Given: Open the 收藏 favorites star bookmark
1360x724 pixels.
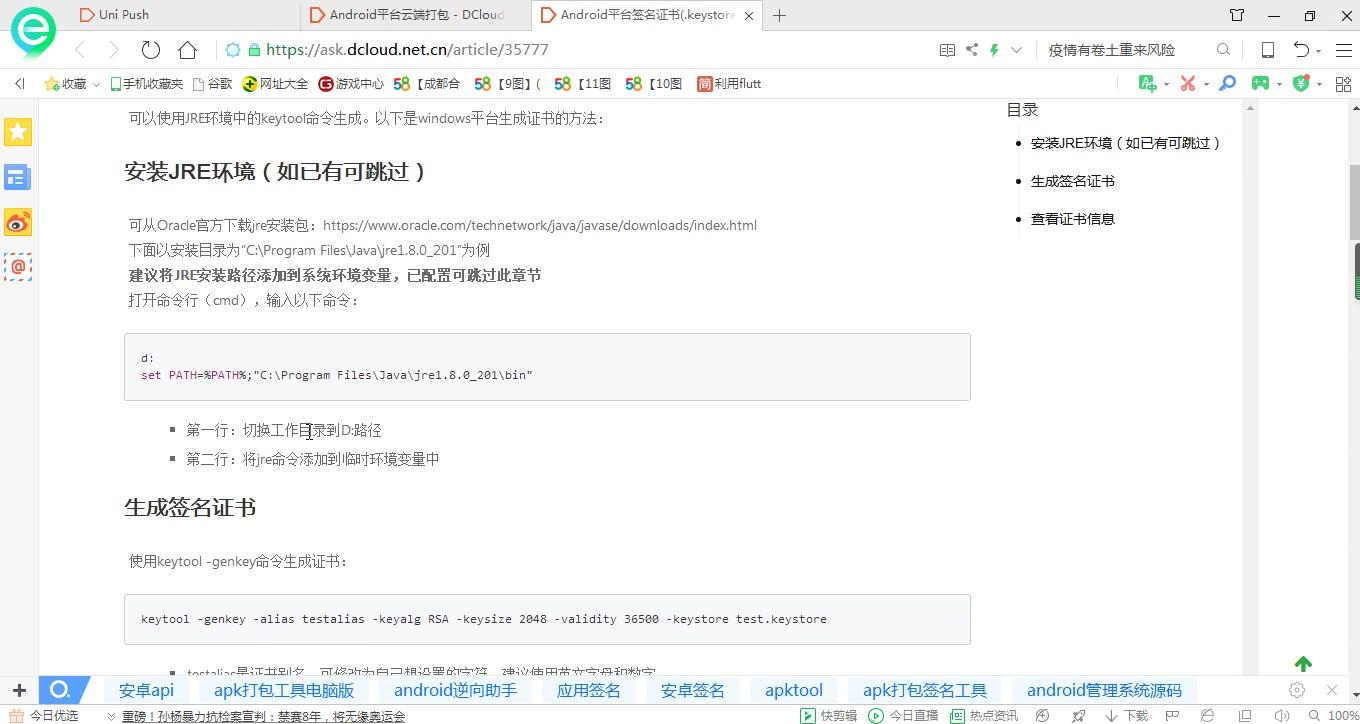Looking at the screenshot, I should pyautogui.click(x=66, y=84).
